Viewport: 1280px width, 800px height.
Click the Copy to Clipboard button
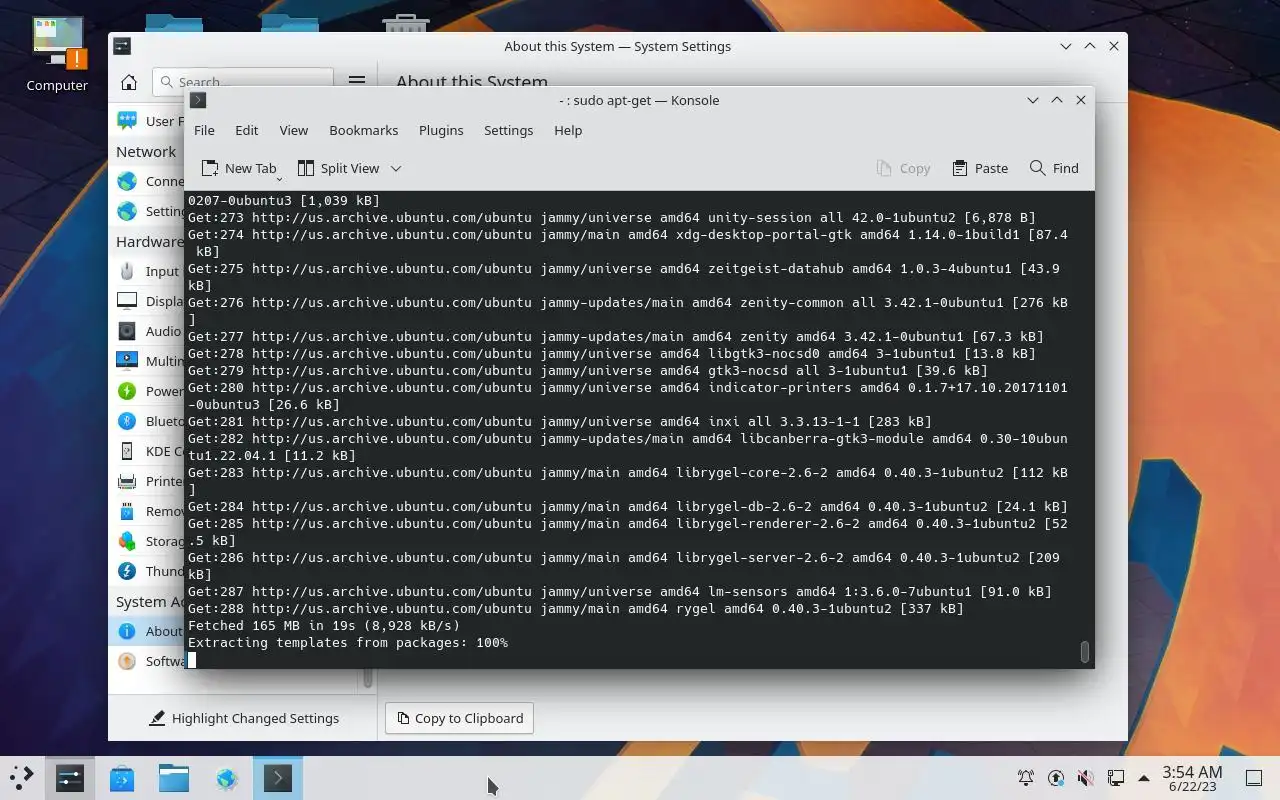tap(460, 718)
